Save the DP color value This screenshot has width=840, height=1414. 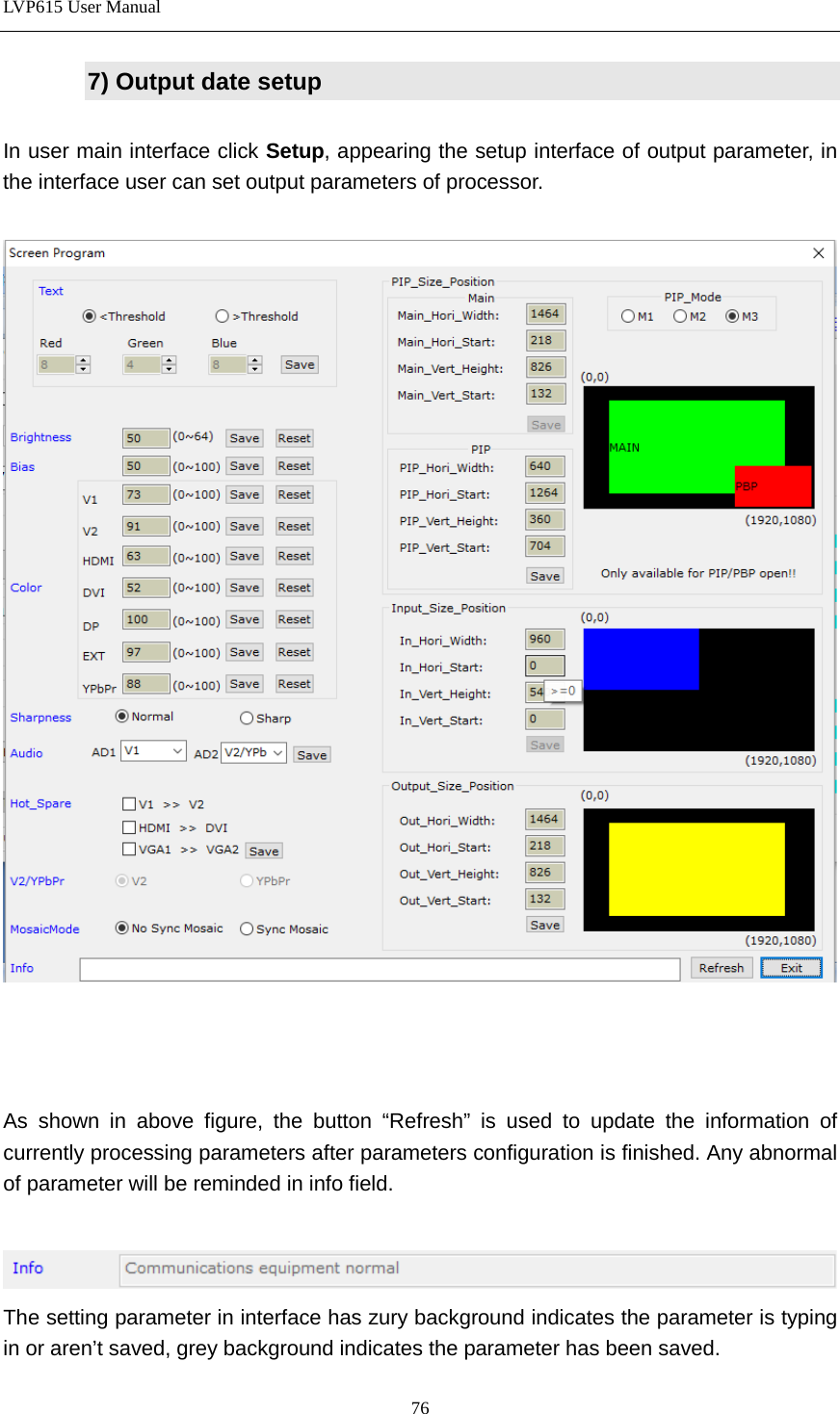point(245,620)
